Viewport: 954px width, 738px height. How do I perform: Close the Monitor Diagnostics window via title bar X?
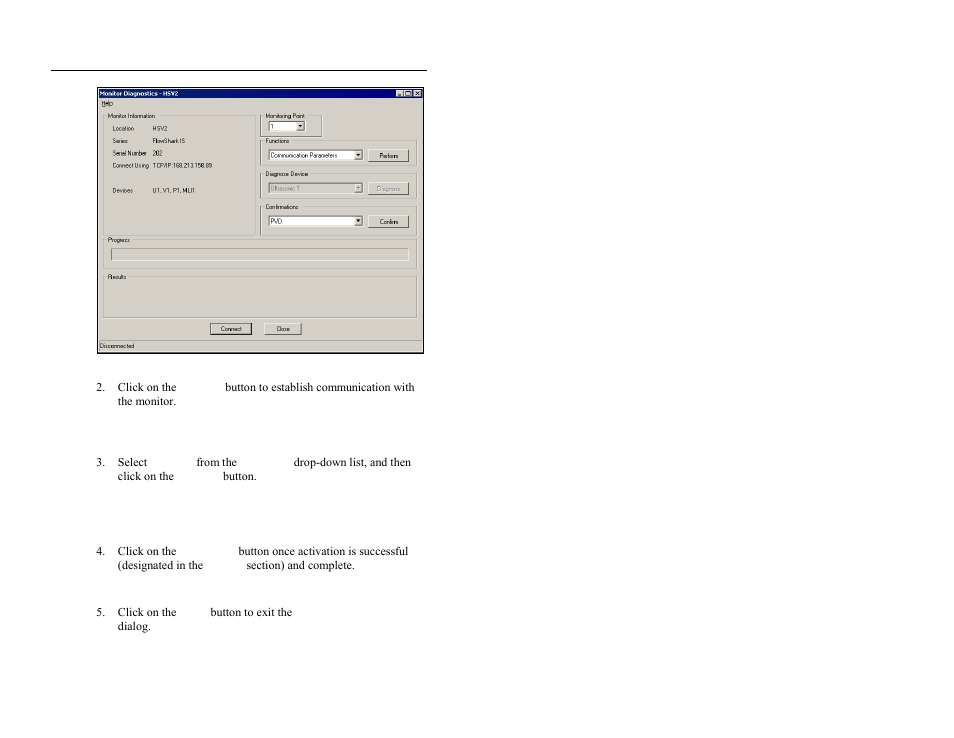click(417, 94)
